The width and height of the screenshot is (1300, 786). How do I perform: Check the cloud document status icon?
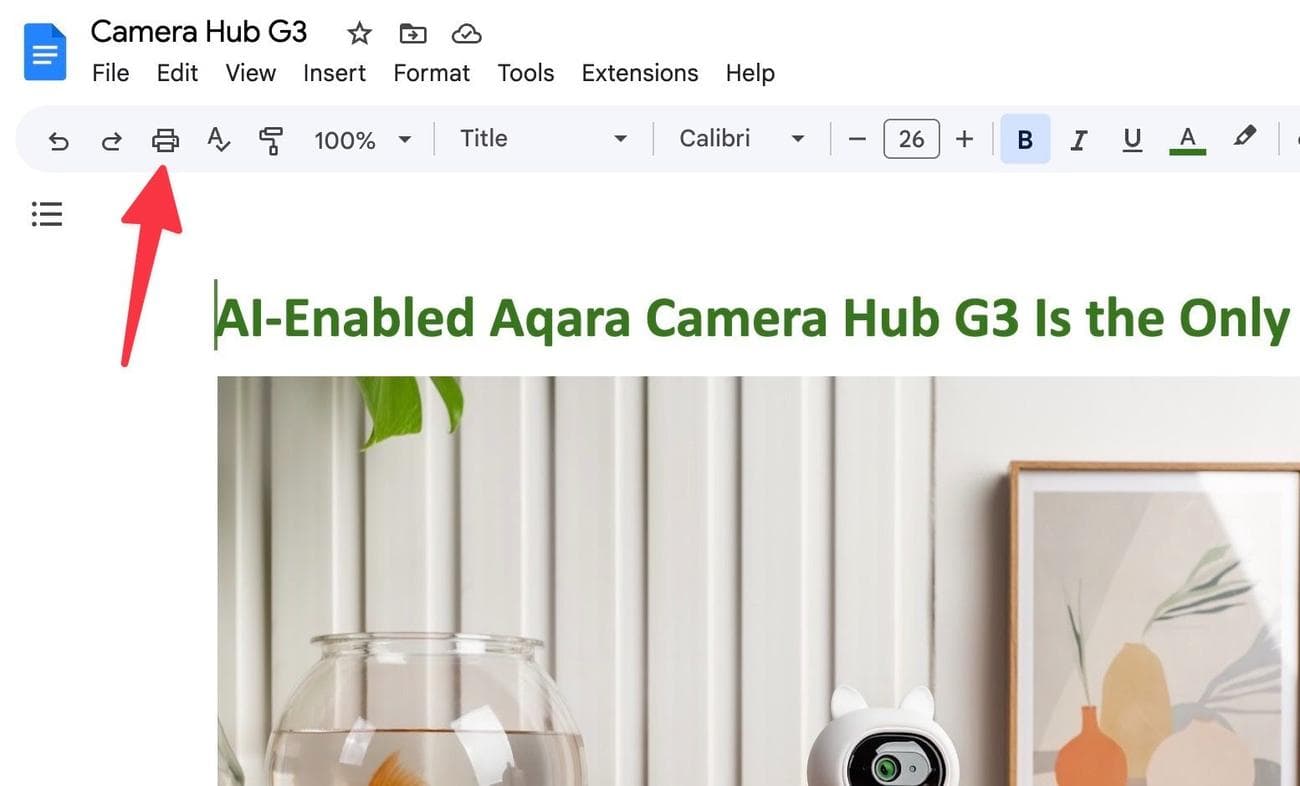[466, 34]
